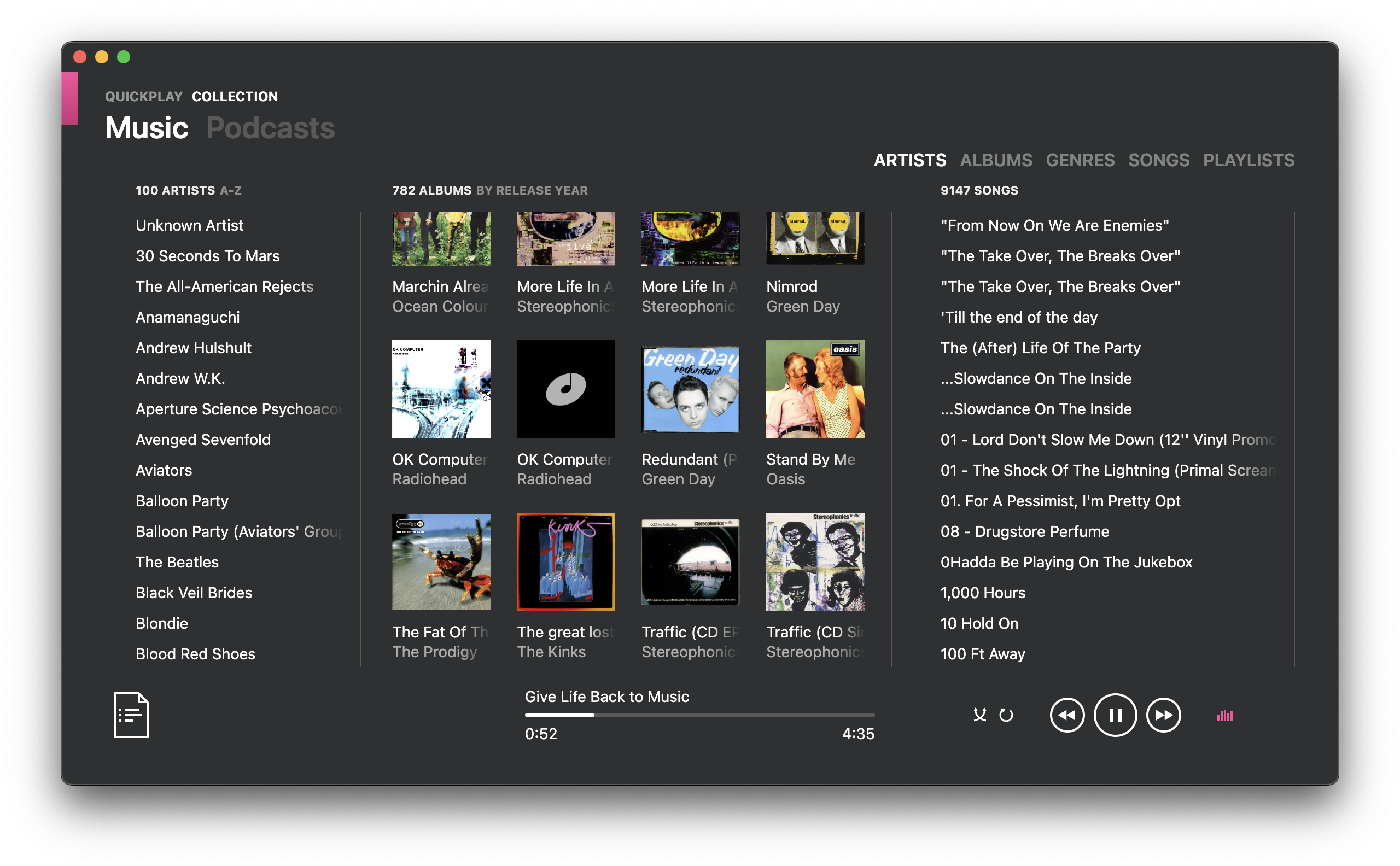Click the Give Life Back to Music title
This screenshot has height=866, width=1400.
pos(607,697)
